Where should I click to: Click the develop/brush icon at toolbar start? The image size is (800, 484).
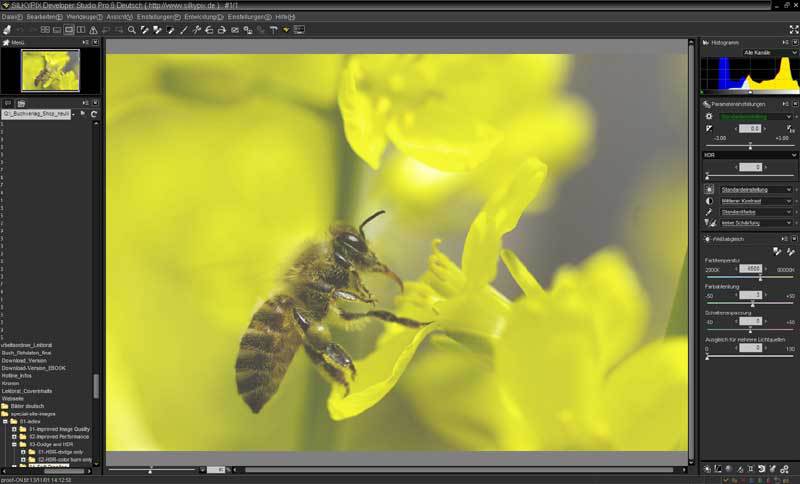[x=7, y=30]
